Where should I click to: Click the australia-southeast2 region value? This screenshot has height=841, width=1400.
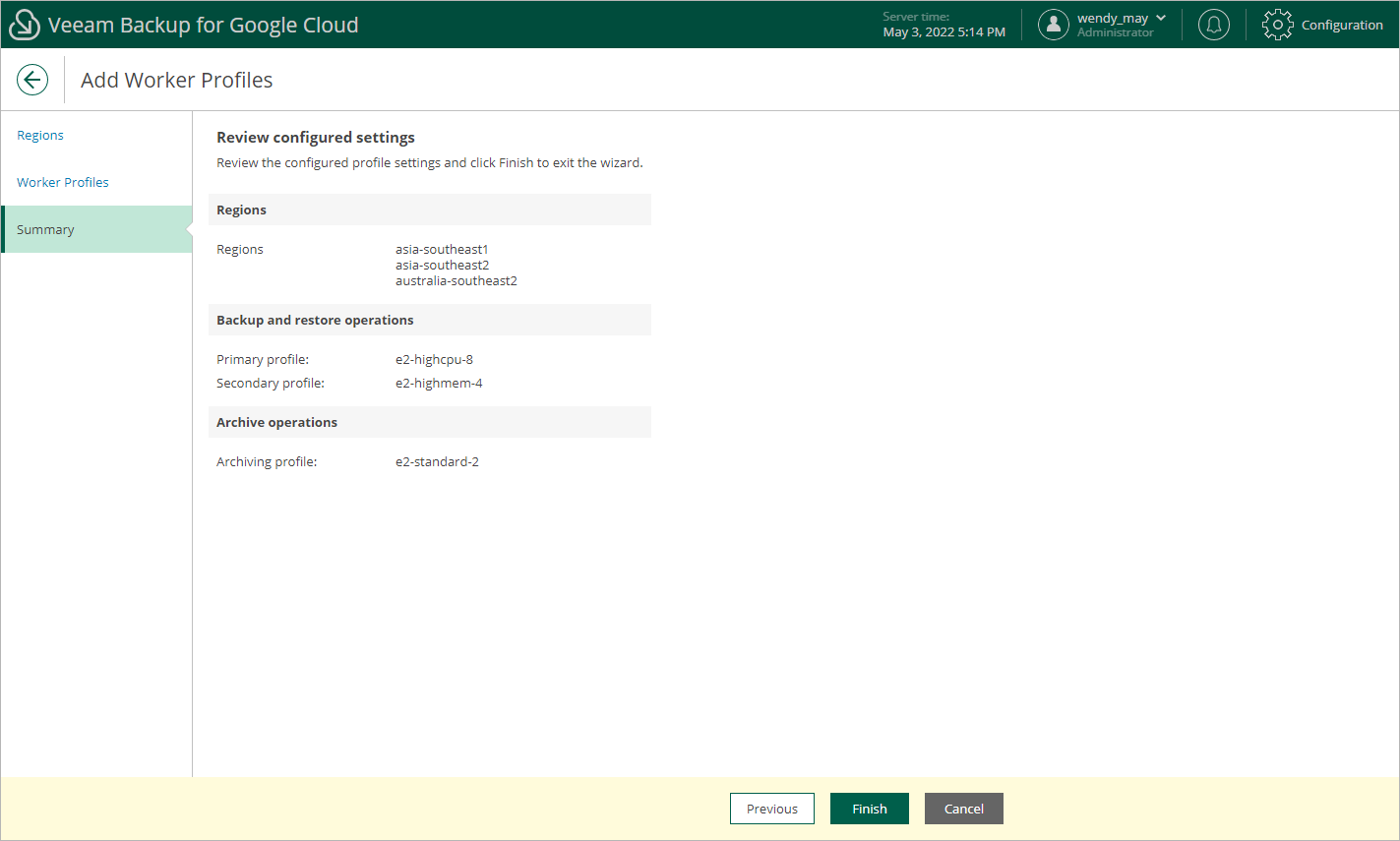pyautogui.click(x=457, y=280)
